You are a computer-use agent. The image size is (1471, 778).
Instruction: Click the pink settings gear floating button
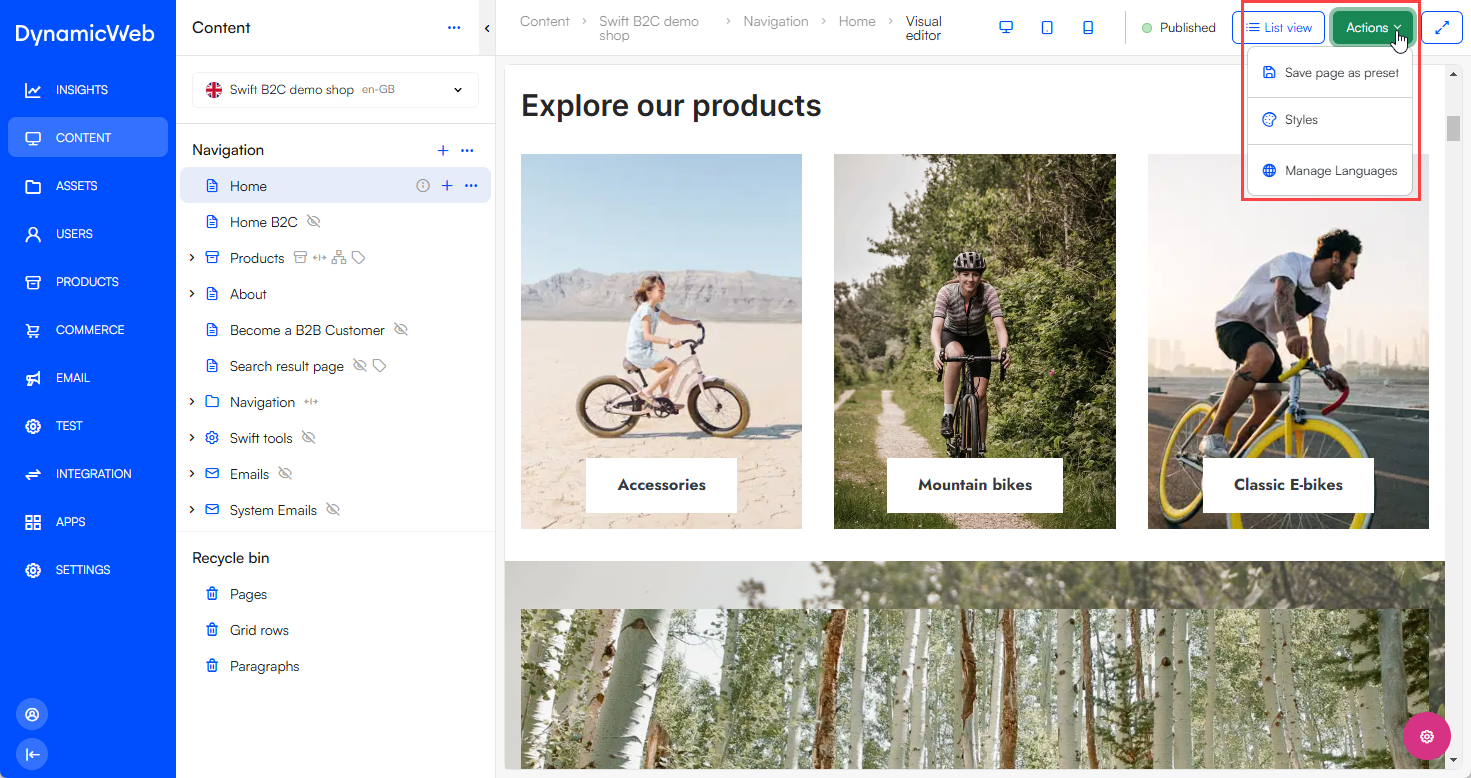(1427, 737)
